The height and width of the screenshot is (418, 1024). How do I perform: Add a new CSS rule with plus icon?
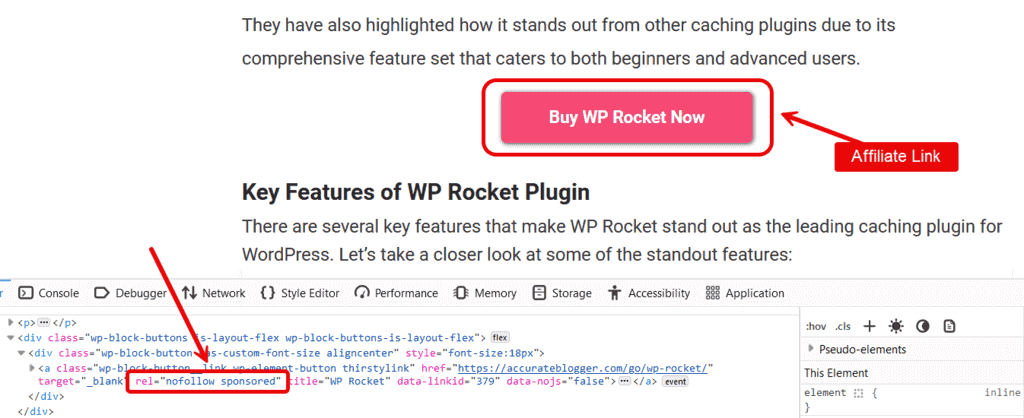[x=869, y=326]
